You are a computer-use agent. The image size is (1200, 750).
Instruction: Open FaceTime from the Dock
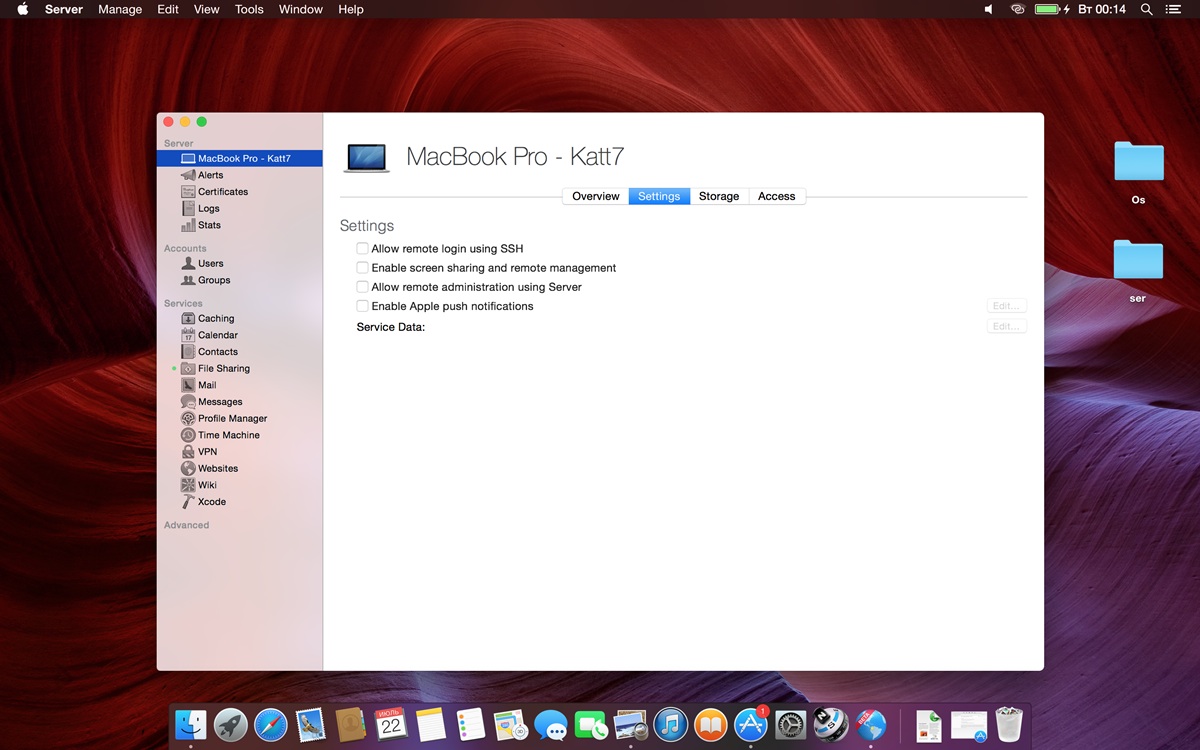click(x=591, y=725)
